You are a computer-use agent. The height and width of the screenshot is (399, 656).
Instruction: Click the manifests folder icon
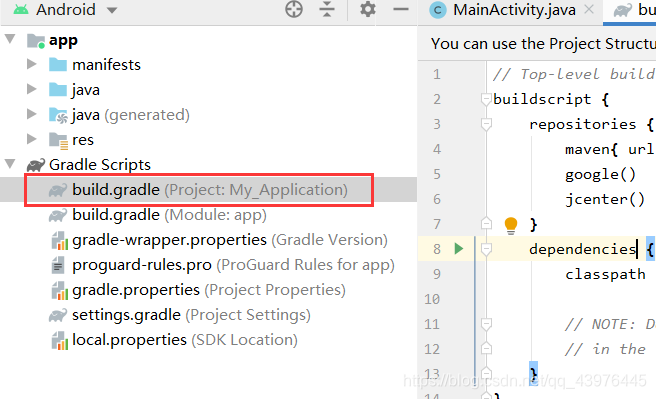(58, 65)
